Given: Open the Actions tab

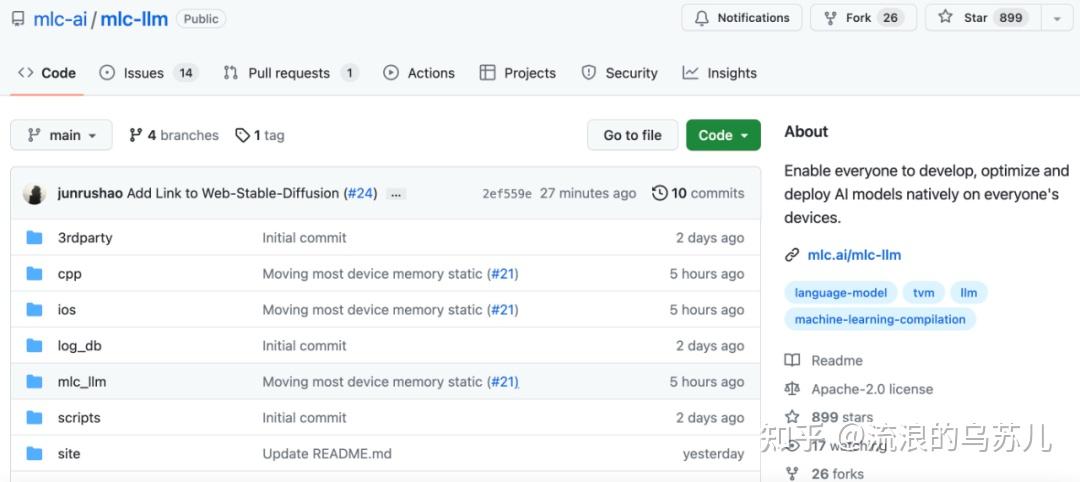Looking at the screenshot, I should 419,73.
